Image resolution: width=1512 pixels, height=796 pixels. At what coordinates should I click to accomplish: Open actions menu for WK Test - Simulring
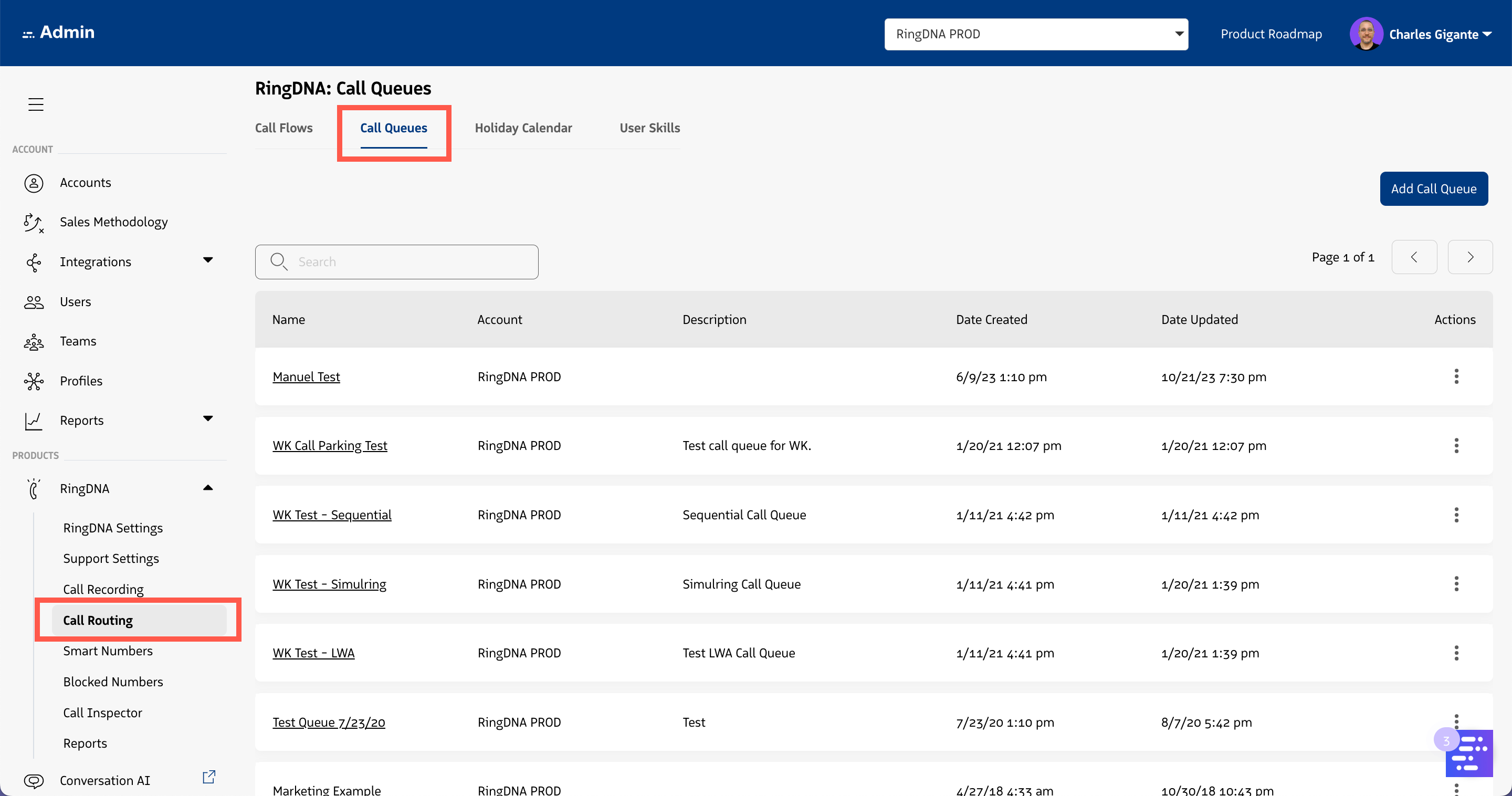pos(1456,583)
